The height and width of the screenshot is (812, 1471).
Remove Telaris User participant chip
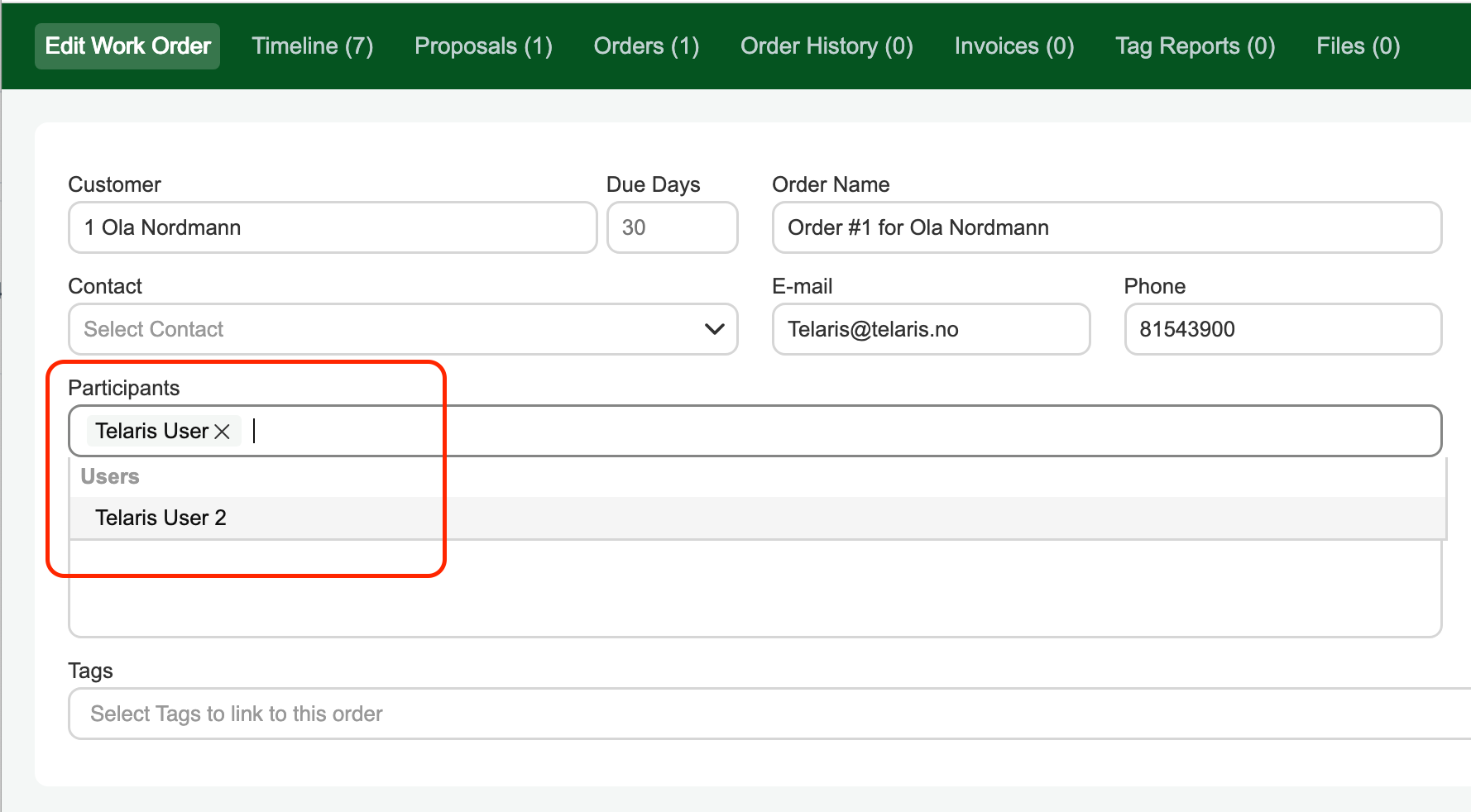[222, 432]
